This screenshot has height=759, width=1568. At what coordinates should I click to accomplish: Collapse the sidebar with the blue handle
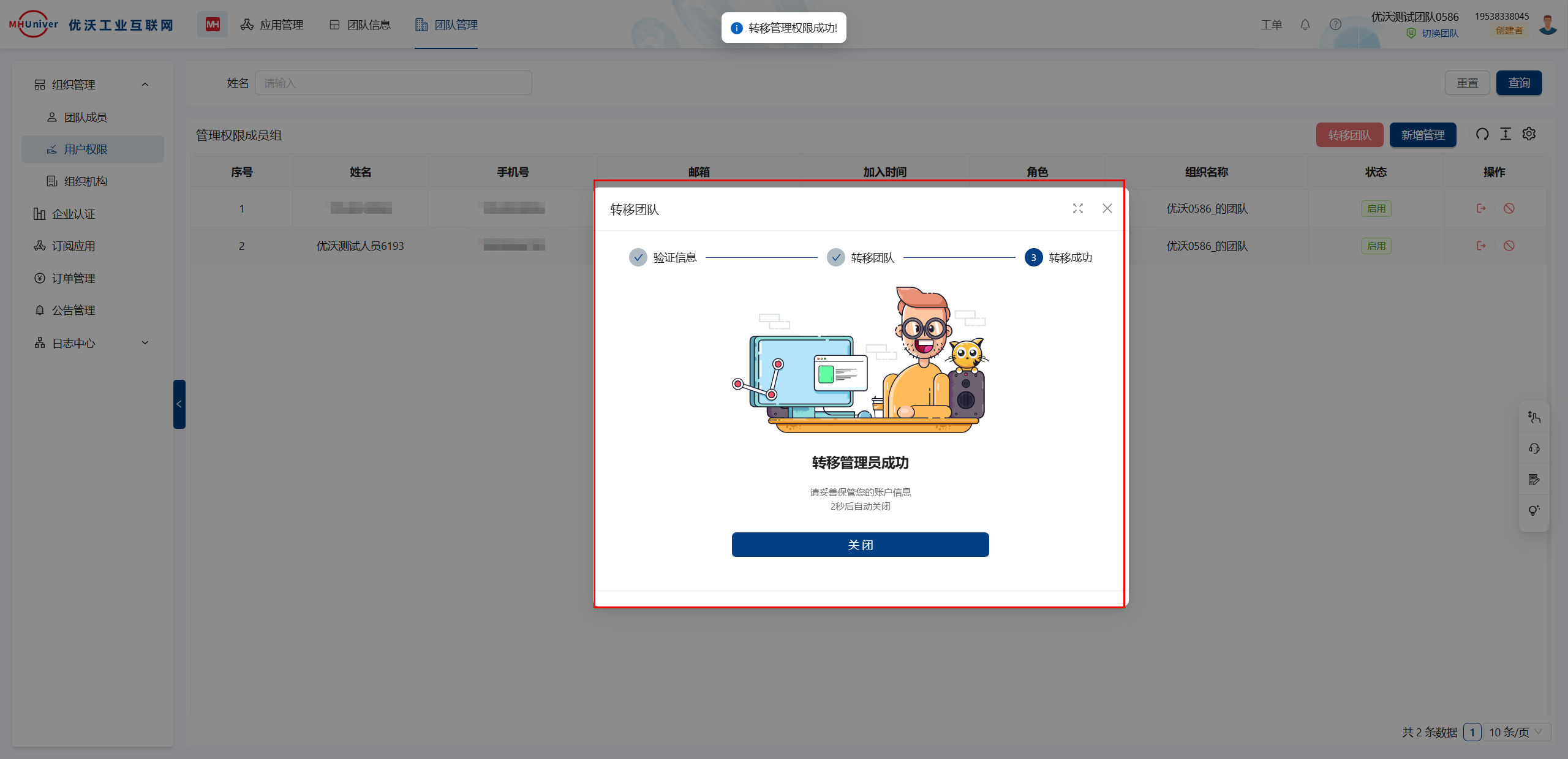pos(179,404)
